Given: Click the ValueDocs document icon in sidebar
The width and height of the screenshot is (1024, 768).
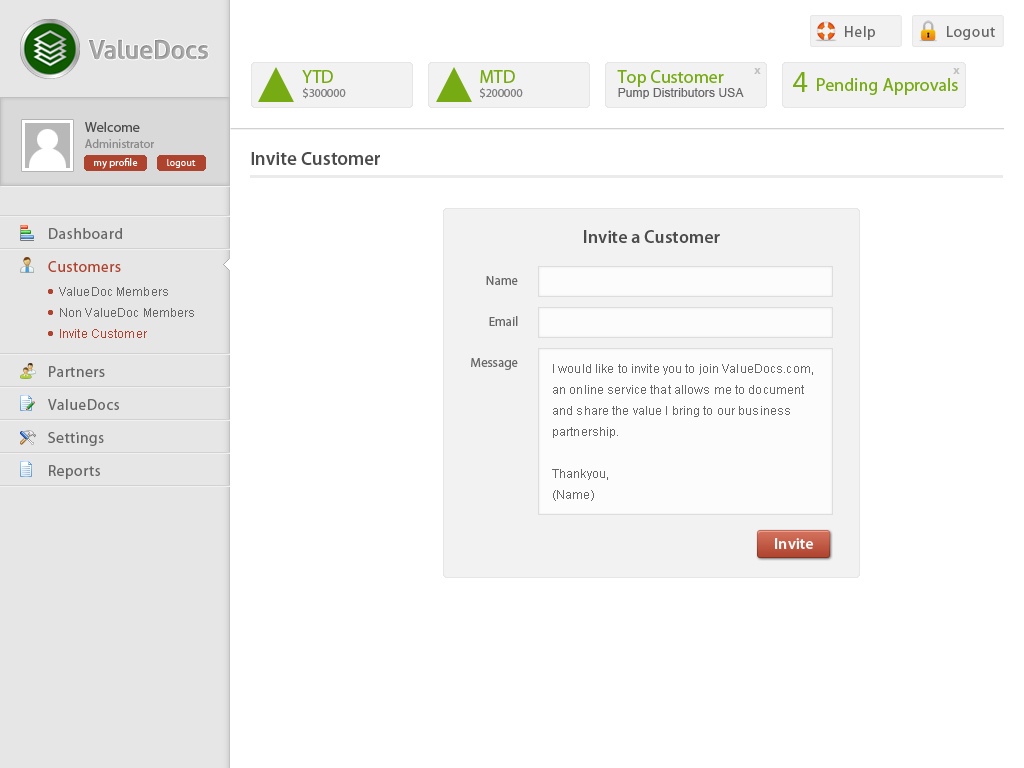Looking at the screenshot, I should [27, 404].
